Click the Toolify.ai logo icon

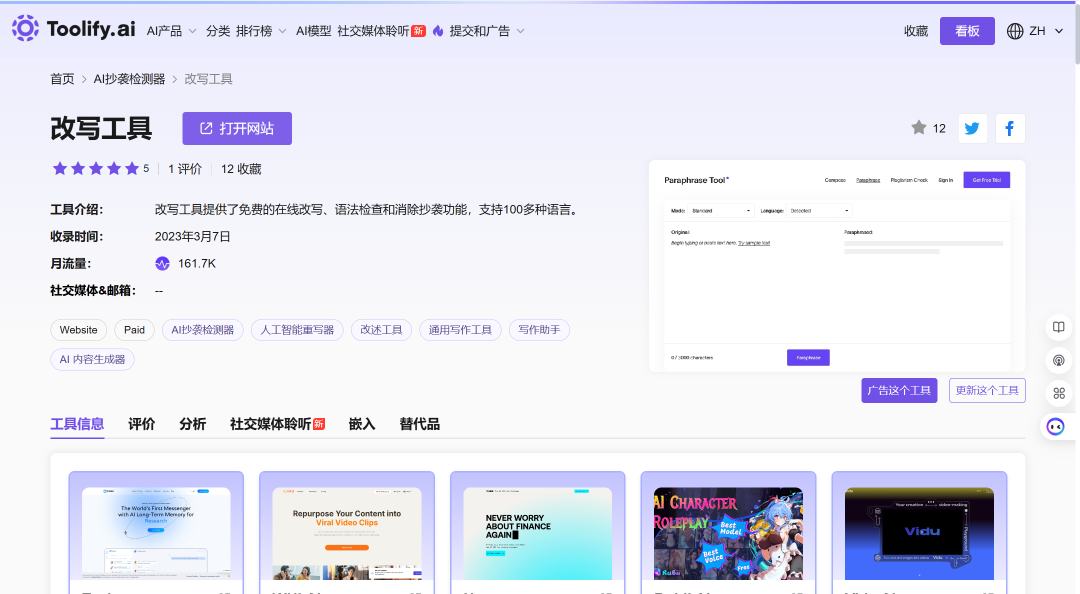25,28
